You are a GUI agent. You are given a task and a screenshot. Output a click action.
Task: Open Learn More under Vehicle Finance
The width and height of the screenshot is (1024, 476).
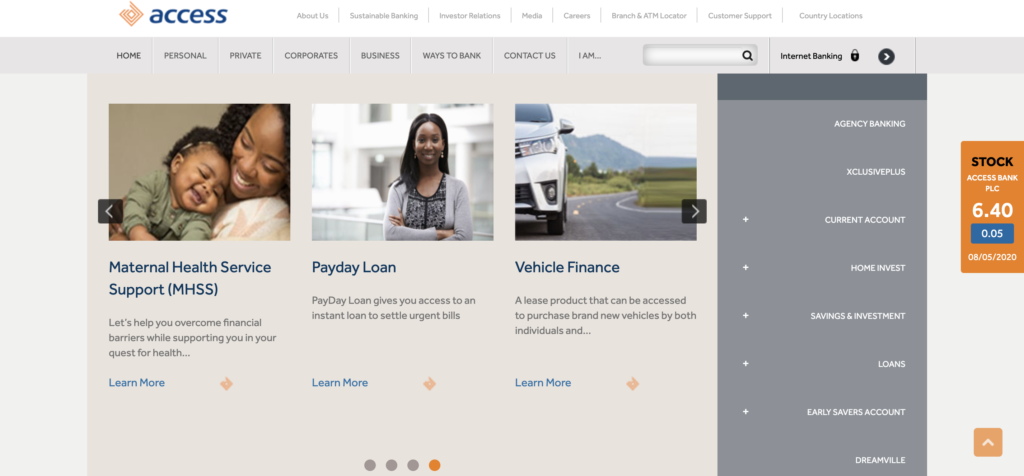[x=543, y=383]
